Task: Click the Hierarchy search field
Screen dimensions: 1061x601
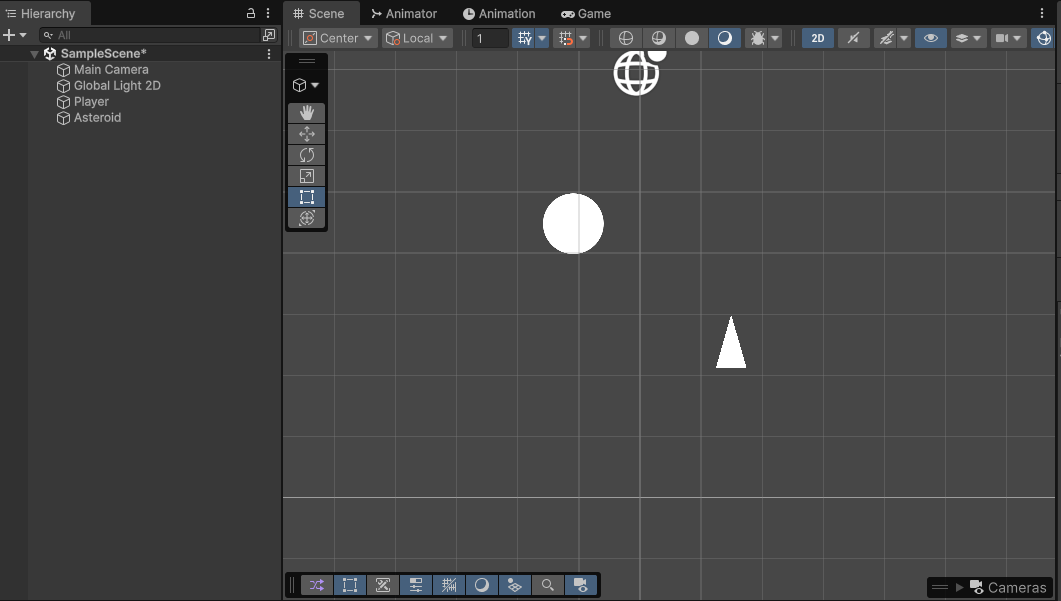Action: coord(150,35)
